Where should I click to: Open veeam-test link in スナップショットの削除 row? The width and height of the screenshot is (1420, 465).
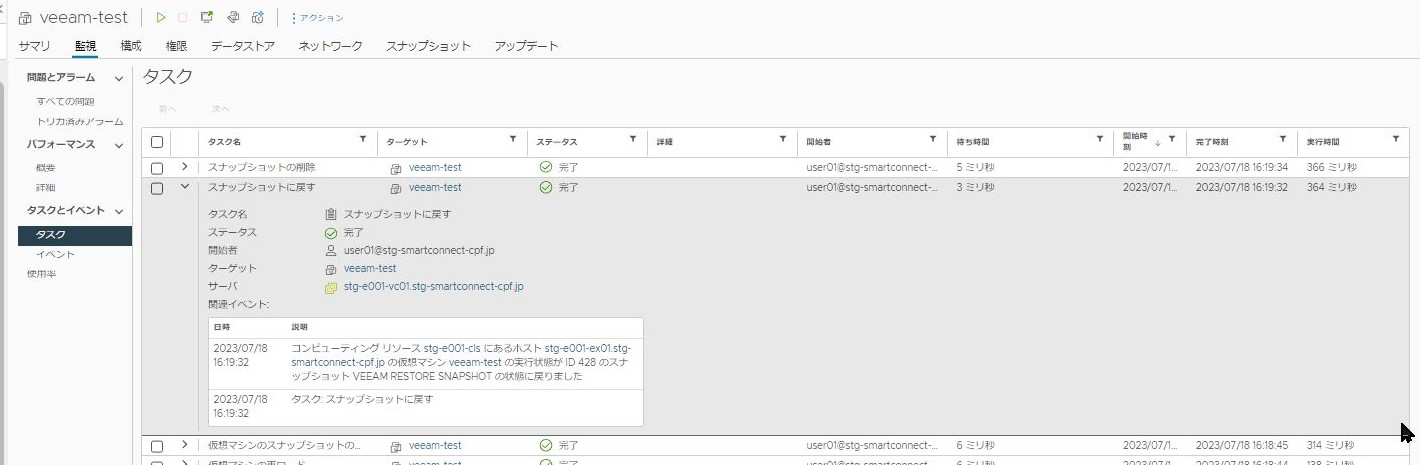coord(435,168)
